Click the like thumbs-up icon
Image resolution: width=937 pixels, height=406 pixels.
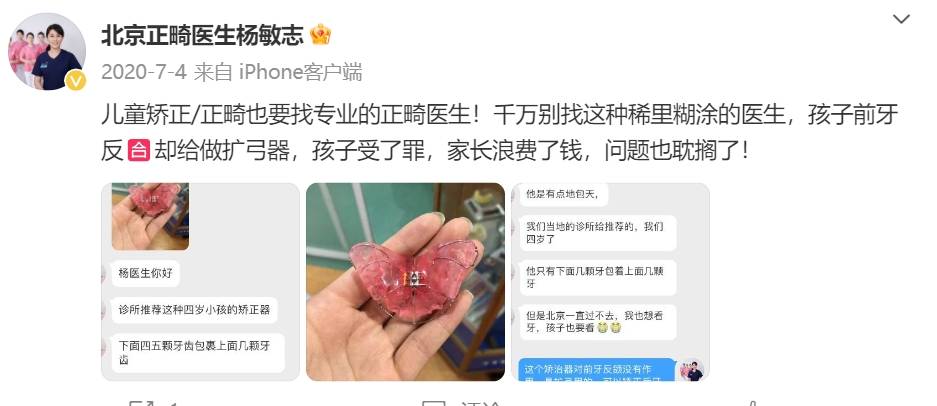click(752, 403)
